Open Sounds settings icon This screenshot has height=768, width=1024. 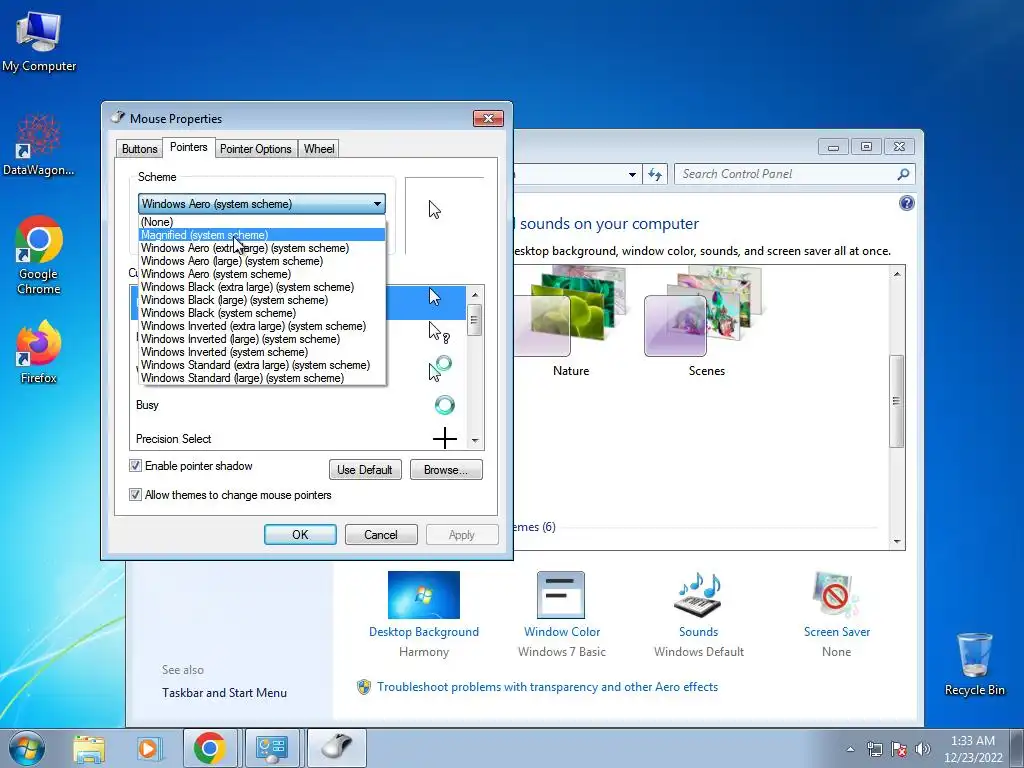coord(698,595)
